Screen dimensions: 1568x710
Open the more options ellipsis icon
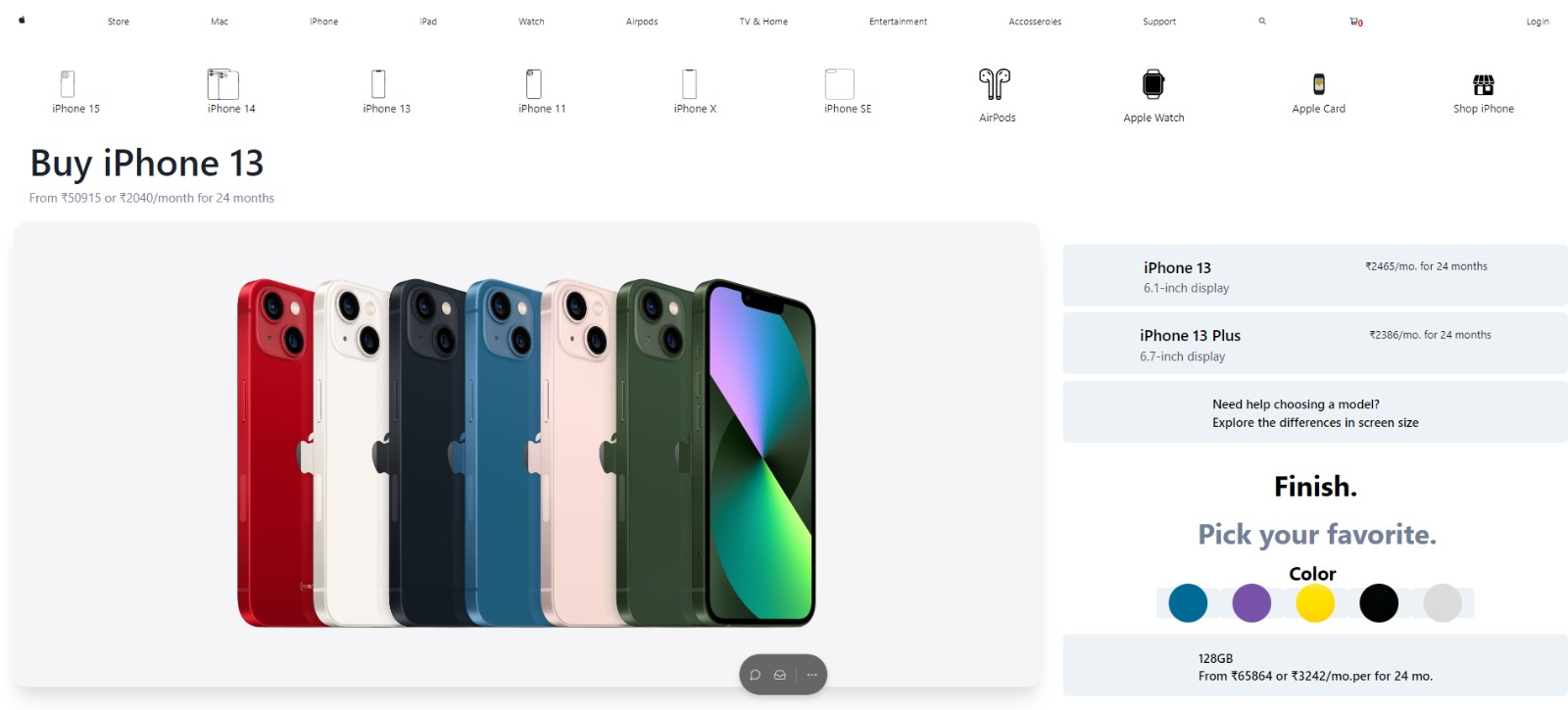pyautogui.click(x=811, y=675)
